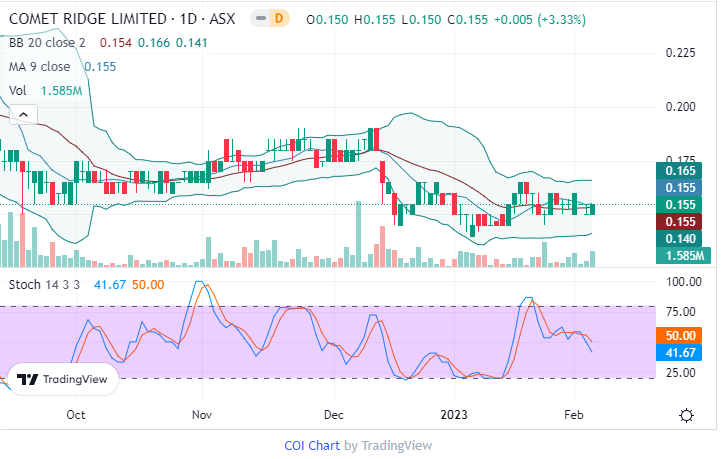Image resolution: width=723 pixels, height=459 pixels.
Task: Click the red 0.155 MA price label
Action: coord(681,222)
